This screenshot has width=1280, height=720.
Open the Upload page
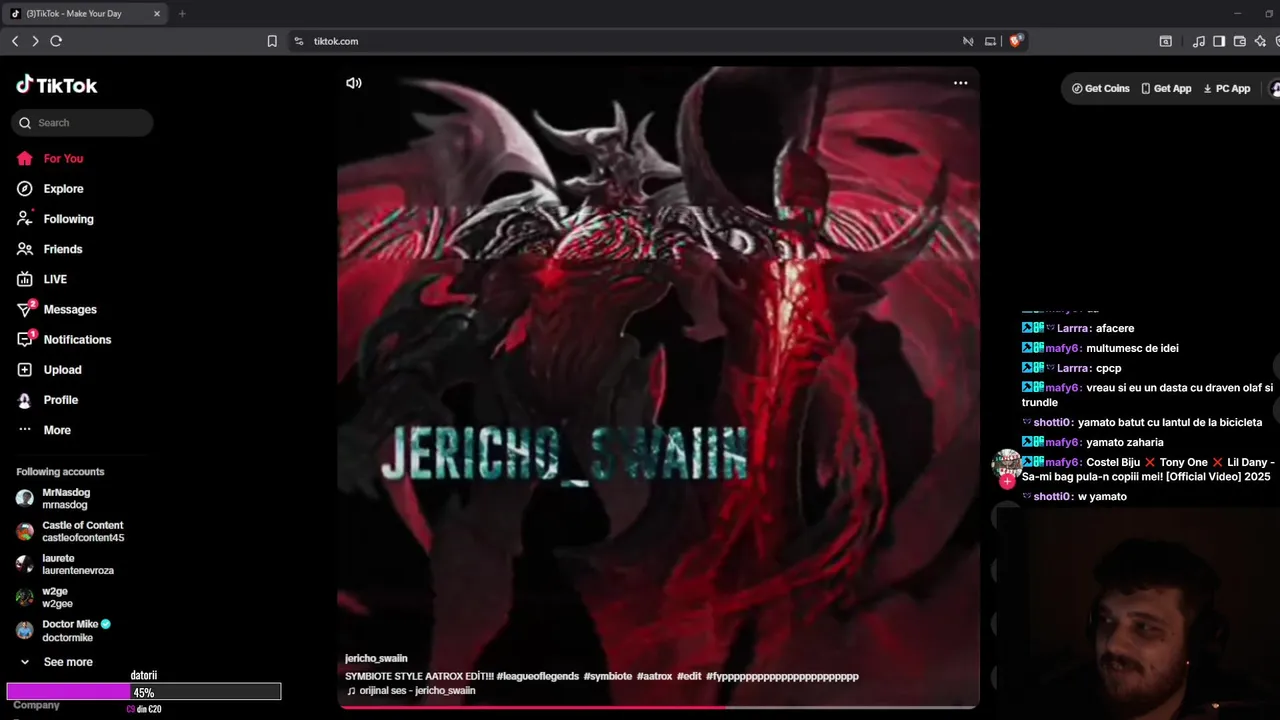click(62, 370)
